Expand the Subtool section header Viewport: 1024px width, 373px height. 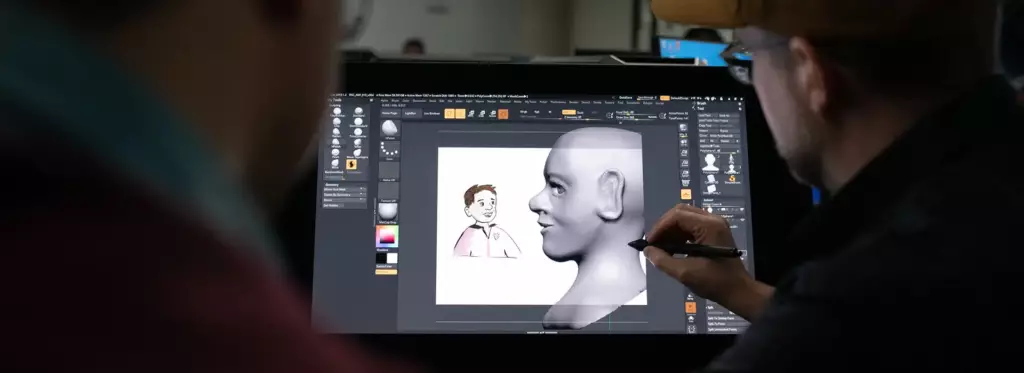708,200
